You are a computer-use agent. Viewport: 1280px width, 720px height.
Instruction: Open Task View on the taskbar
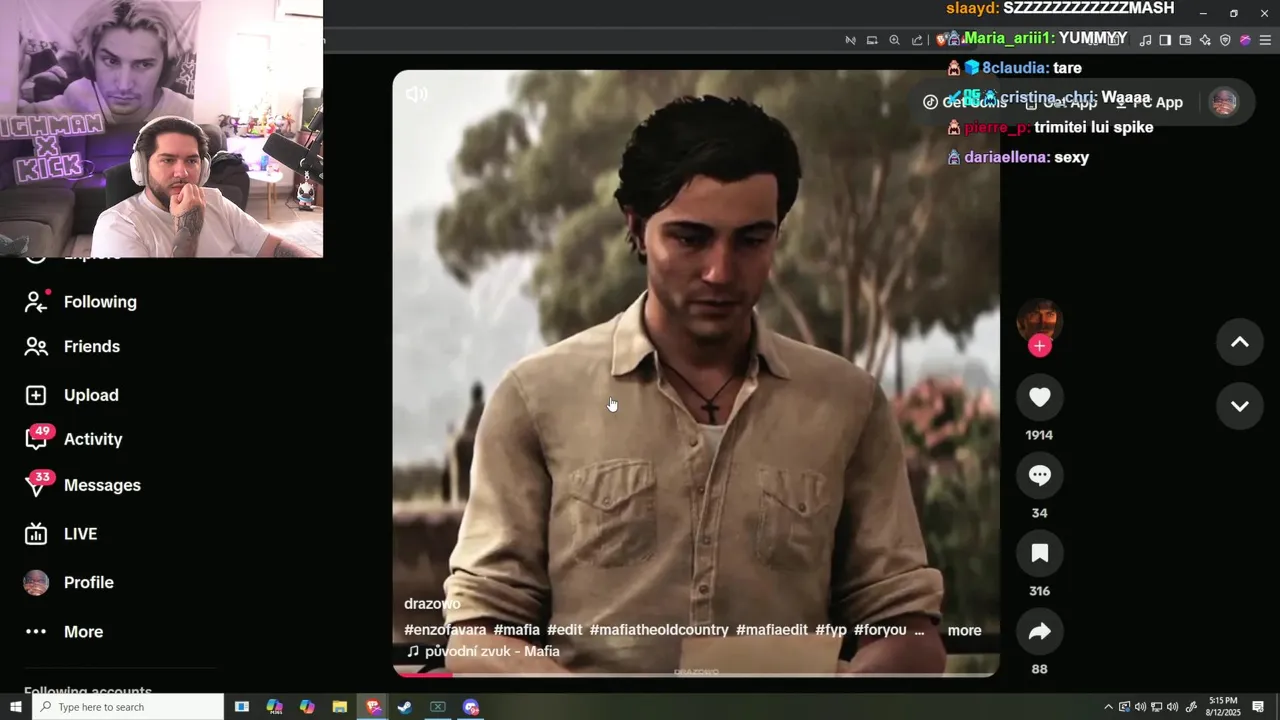click(x=241, y=707)
